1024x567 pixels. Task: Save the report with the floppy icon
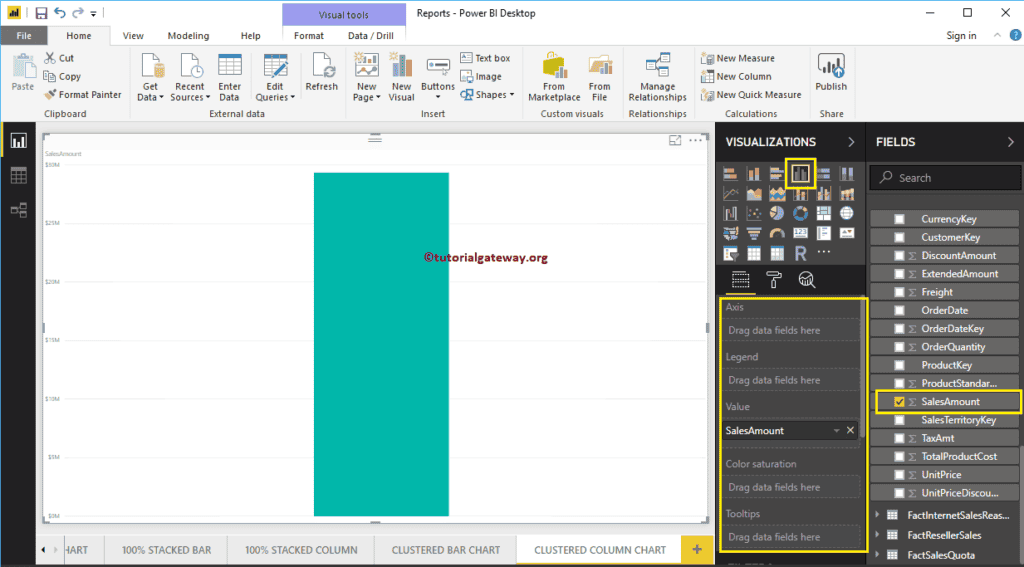(41, 13)
